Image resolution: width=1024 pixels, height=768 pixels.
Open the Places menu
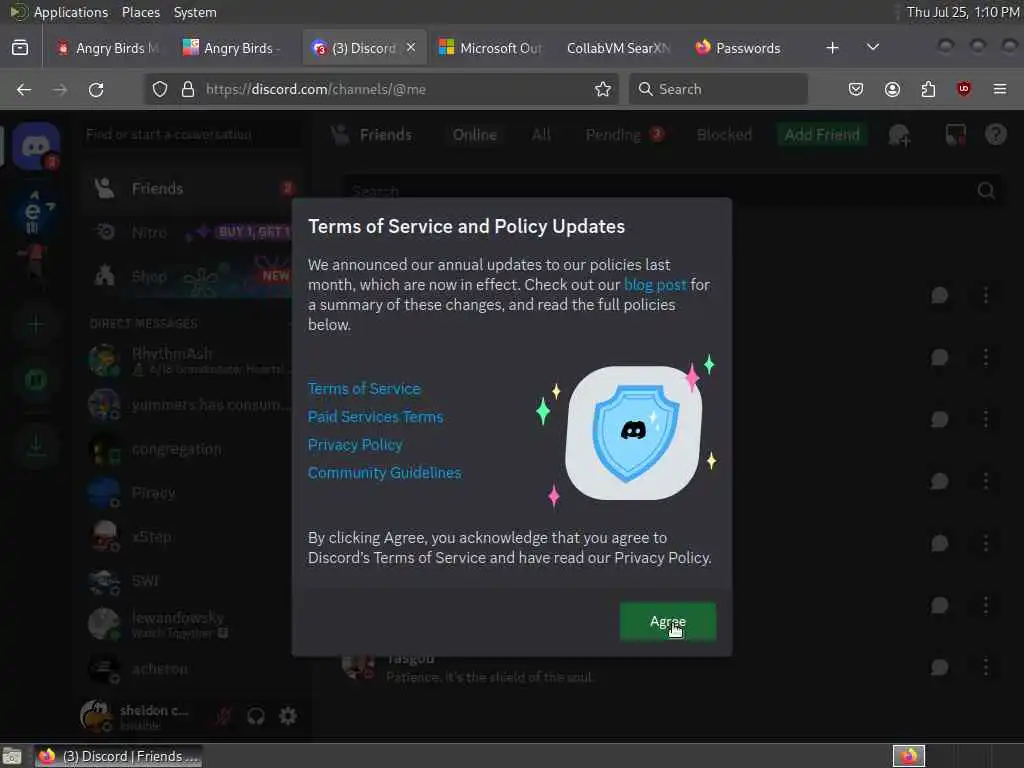(140, 12)
